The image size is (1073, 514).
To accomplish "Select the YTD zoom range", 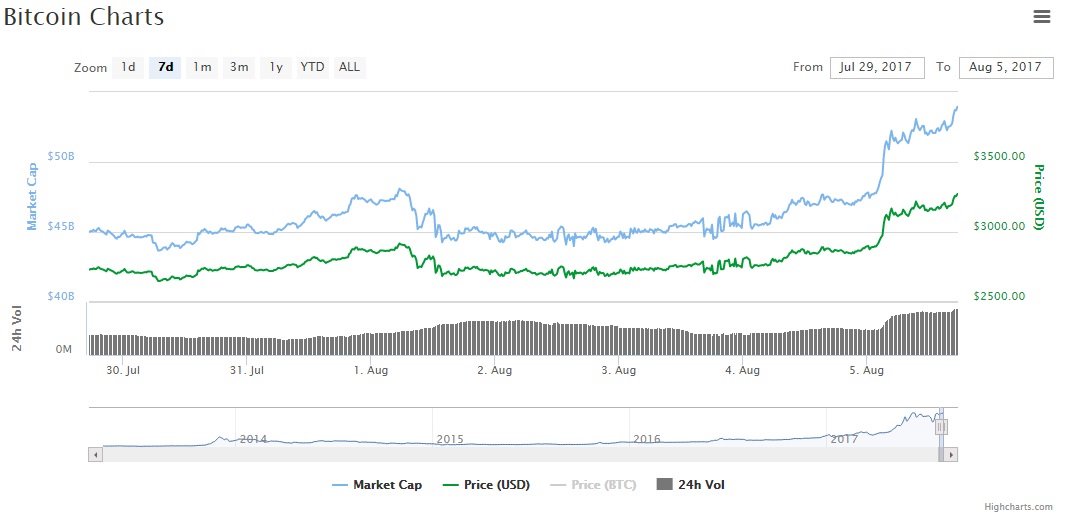I will tap(313, 67).
